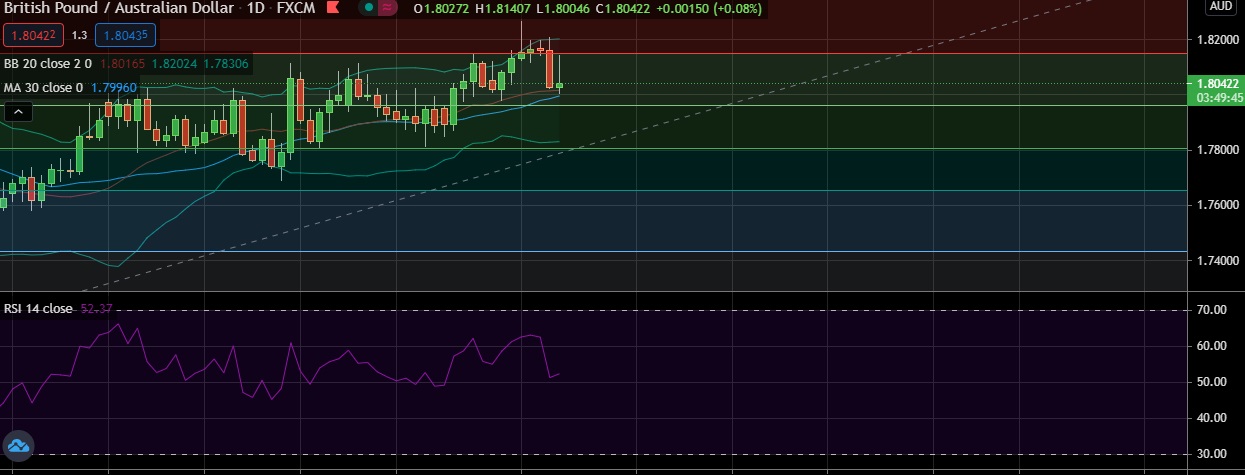Viewport: 1245px width, 475px height.
Task: Click the open value O1.80272
Action: coord(441,9)
